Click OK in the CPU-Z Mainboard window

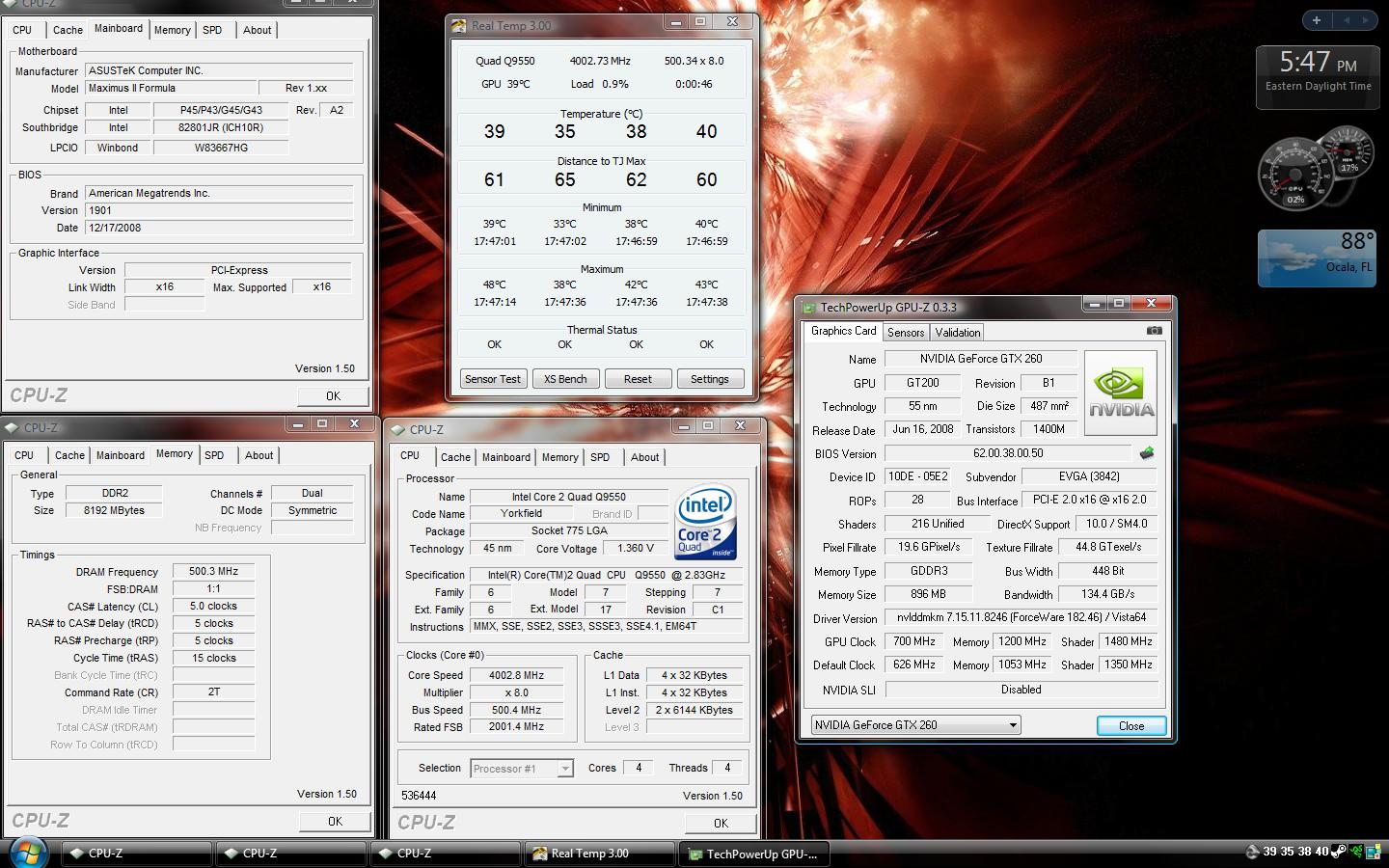333,395
